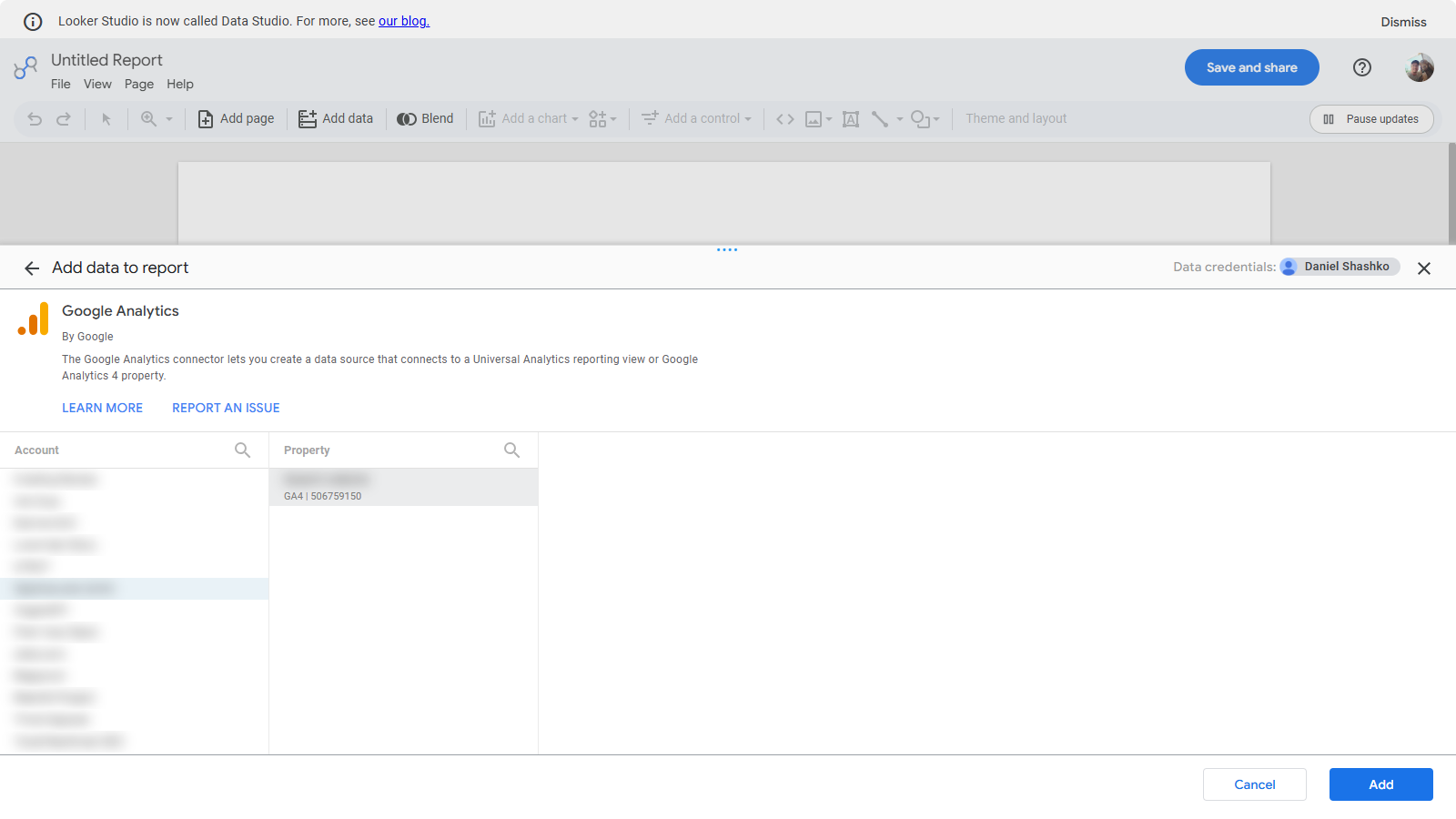Click Add page in the toolbar
1456x819 pixels.
pos(236,118)
